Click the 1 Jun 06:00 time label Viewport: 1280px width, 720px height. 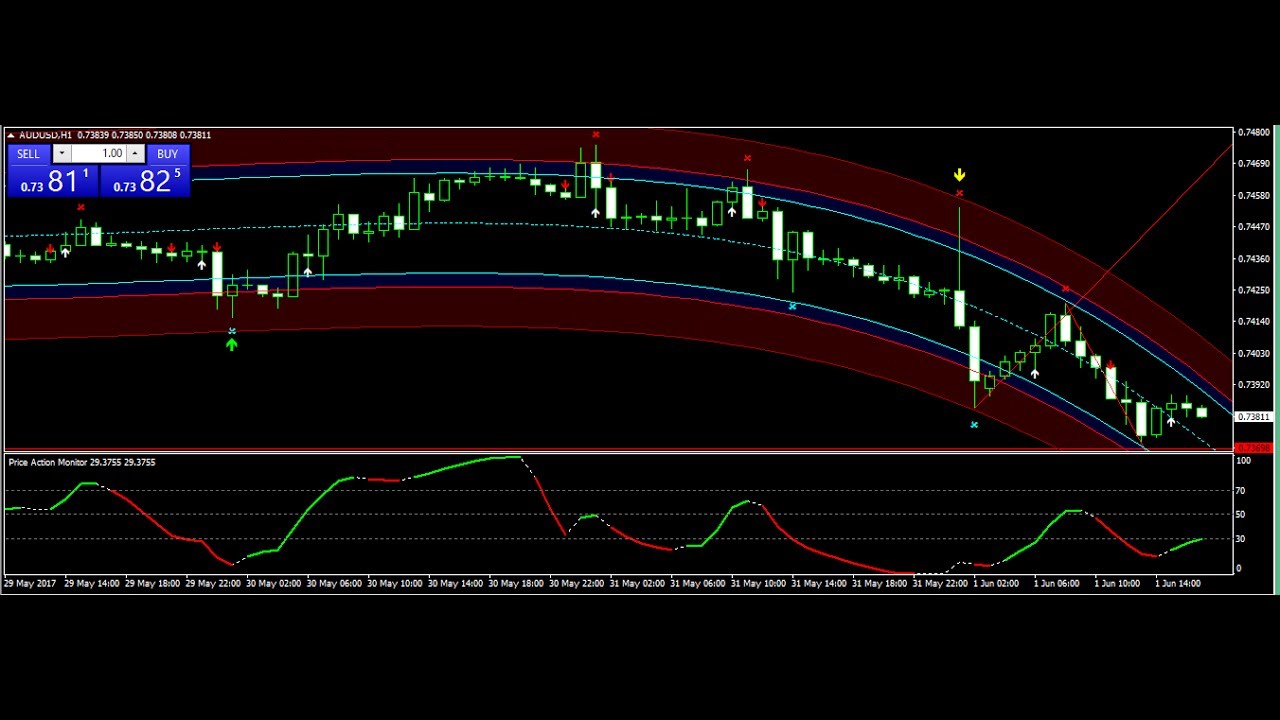pyautogui.click(x=1057, y=583)
